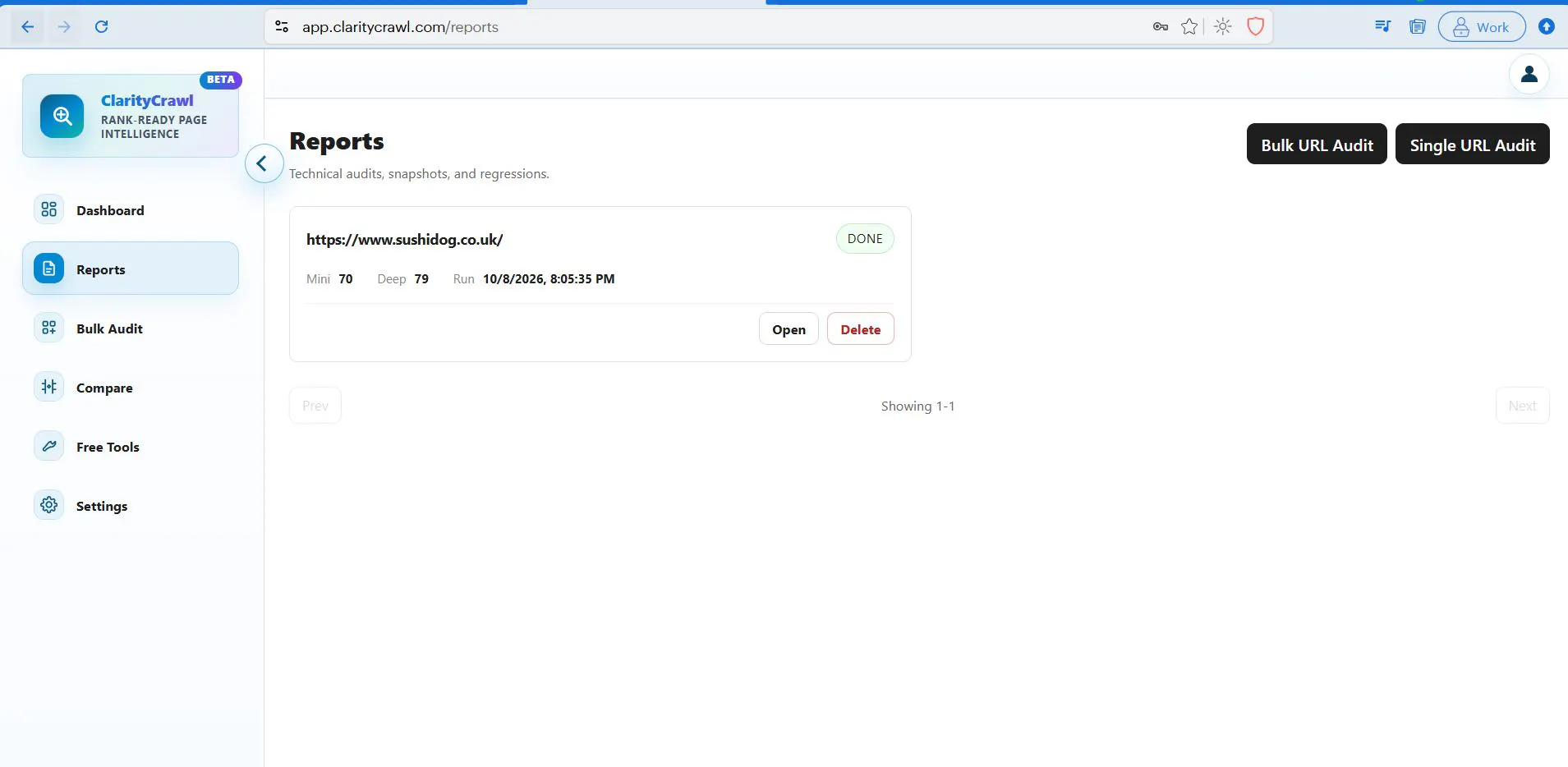Click the Free Tools link icon

tap(49, 446)
